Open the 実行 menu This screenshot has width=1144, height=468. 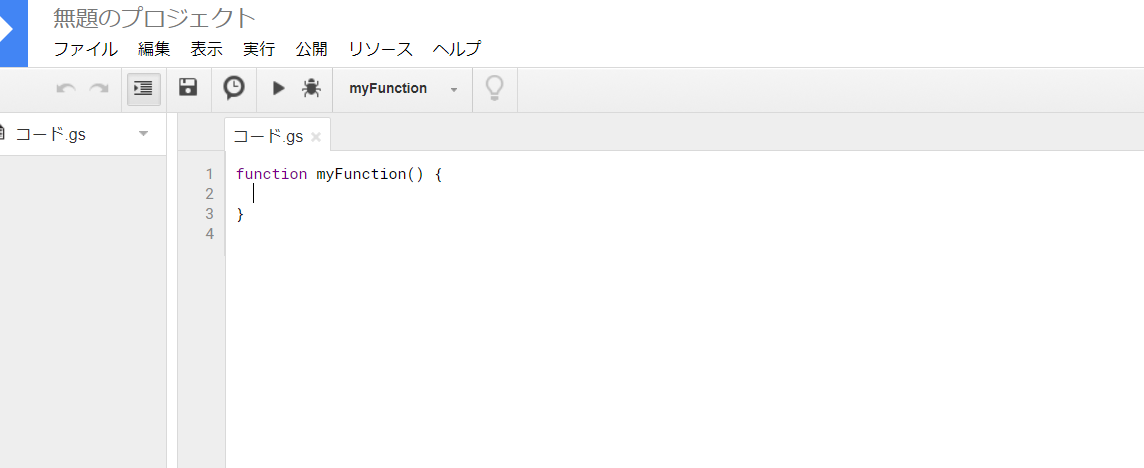(x=259, y=49)
